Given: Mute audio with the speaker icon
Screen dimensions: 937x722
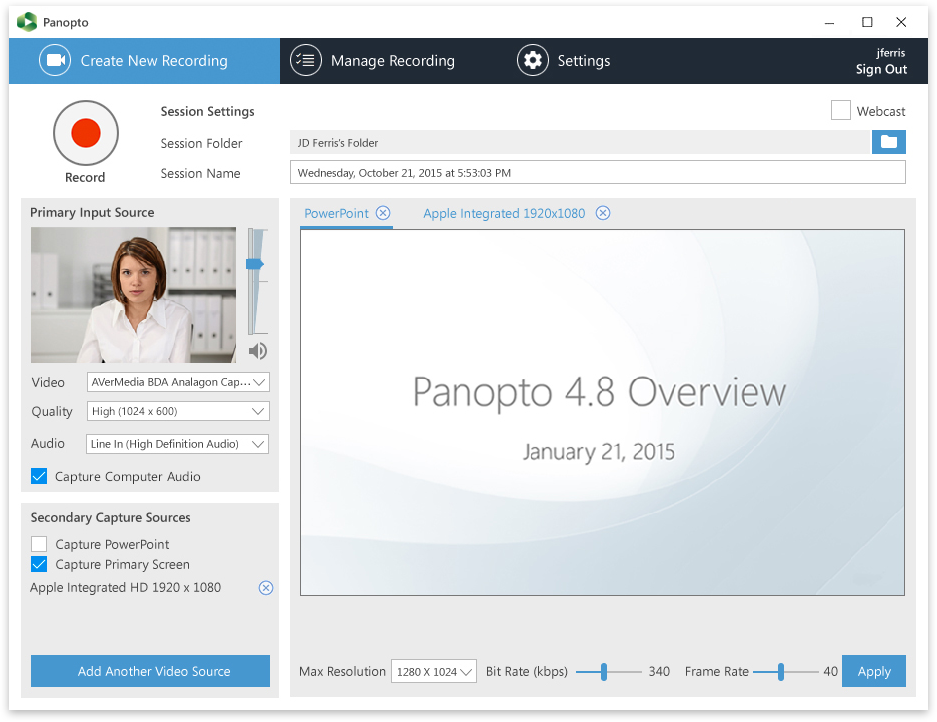Looking at the screenshot, I should pyautogui.click(x=258, y=350).
